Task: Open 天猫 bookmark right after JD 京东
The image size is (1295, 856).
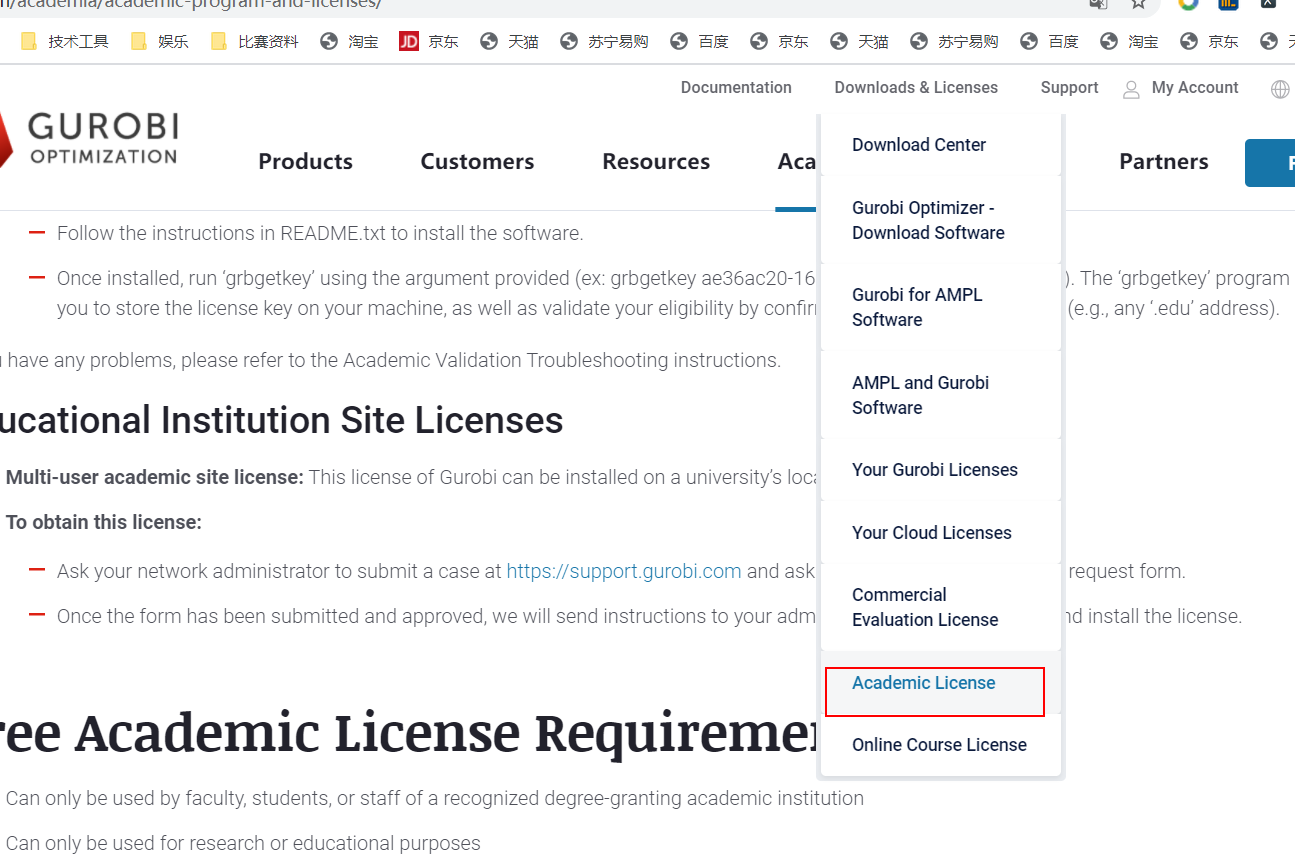Action: [509, 41]
